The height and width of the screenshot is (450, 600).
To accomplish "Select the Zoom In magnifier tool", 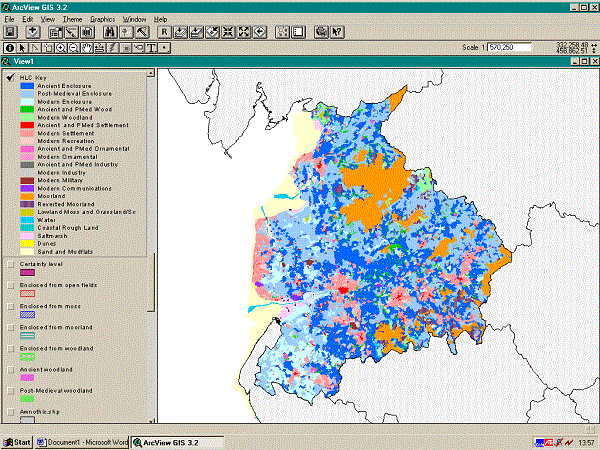I will (x=61, y=48).
